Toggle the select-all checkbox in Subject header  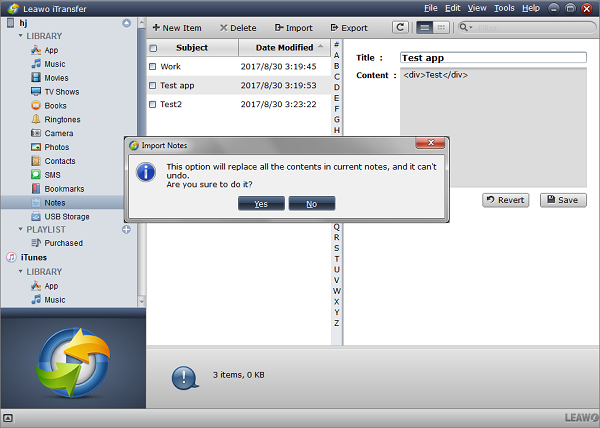(153, 48)
